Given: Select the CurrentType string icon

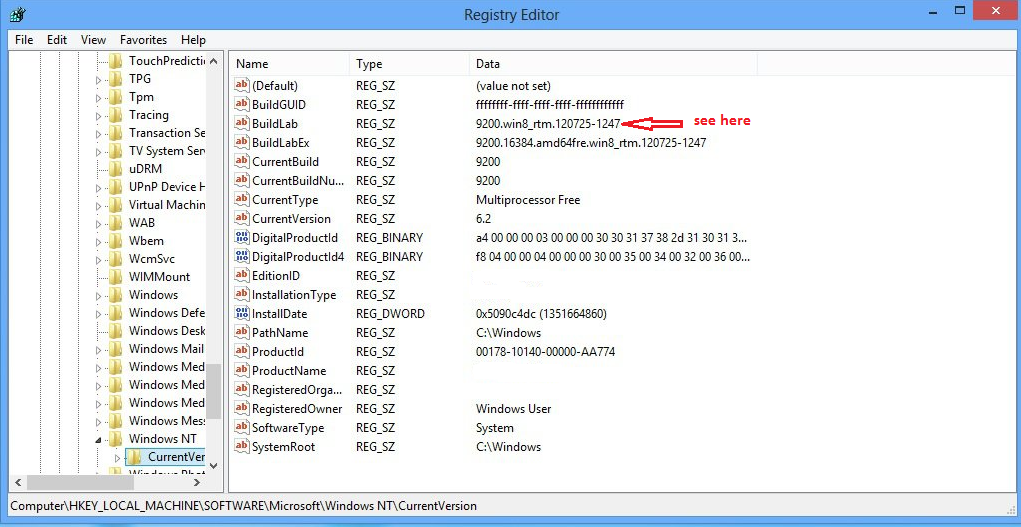Looking at the screenshot, I should point(242,199).
